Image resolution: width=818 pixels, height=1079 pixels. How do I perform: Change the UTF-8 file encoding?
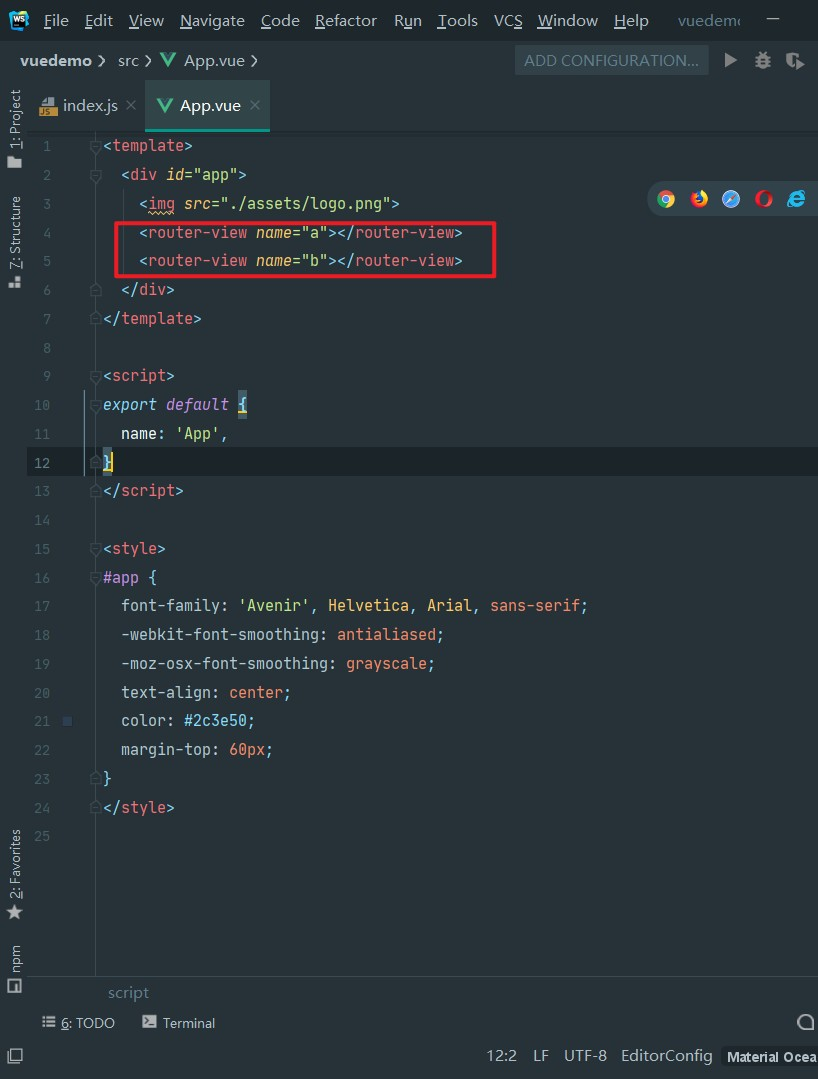click(585, 1056)
